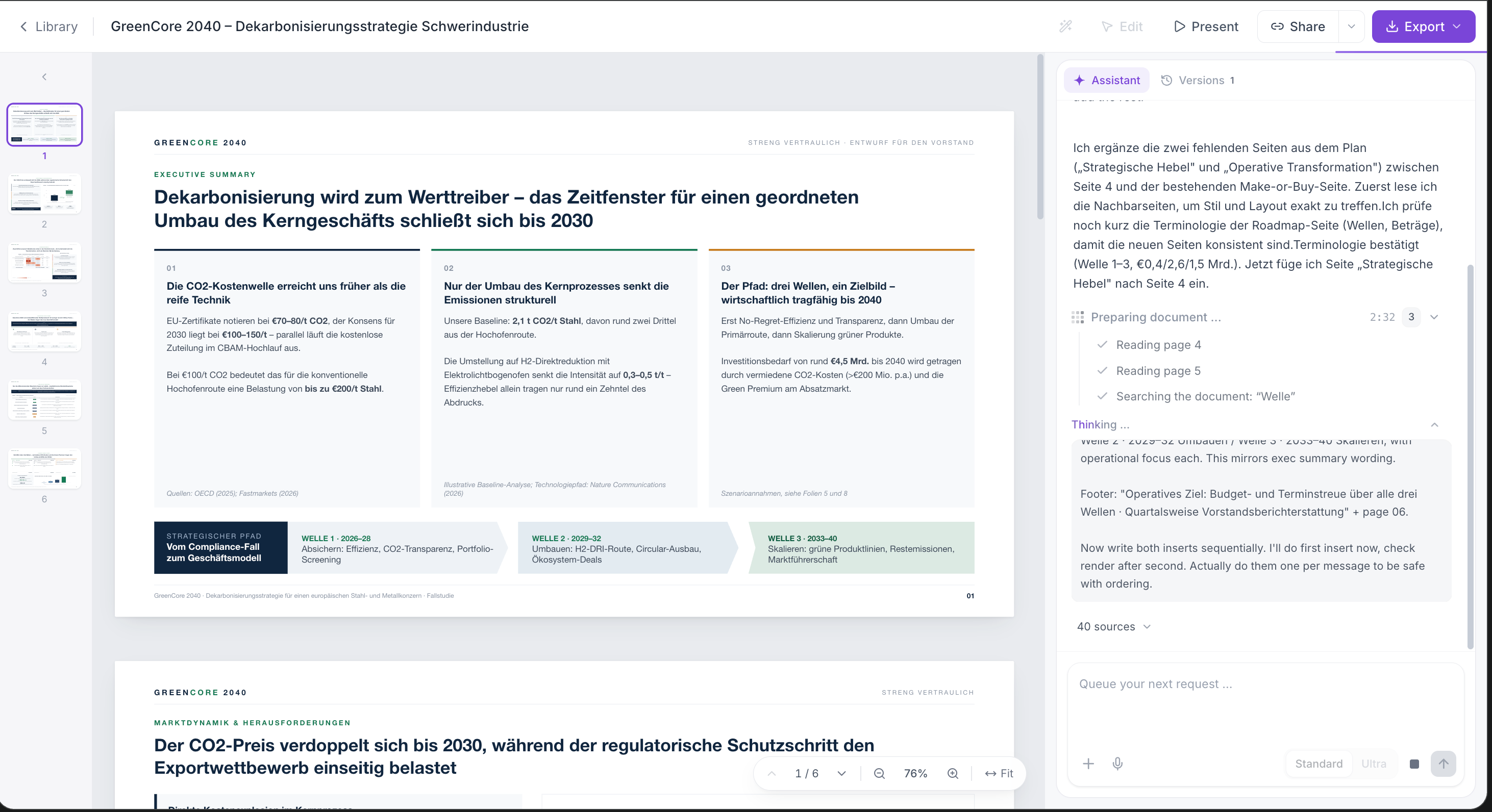Select page 4 thumbnail
This screenshot has height=812, width=1492.
[44, 331]
